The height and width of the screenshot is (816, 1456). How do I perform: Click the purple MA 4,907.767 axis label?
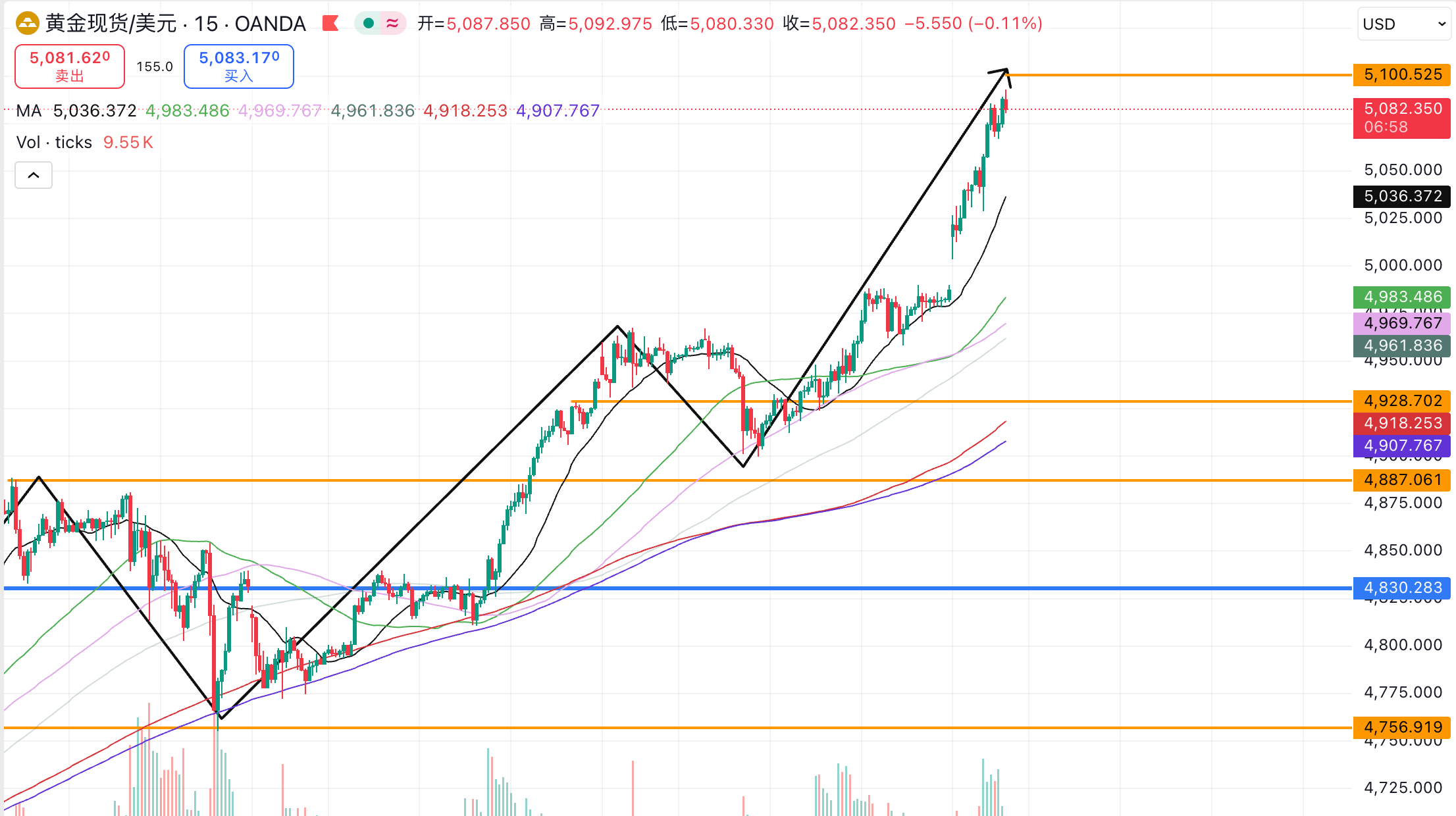(1401, 446)
